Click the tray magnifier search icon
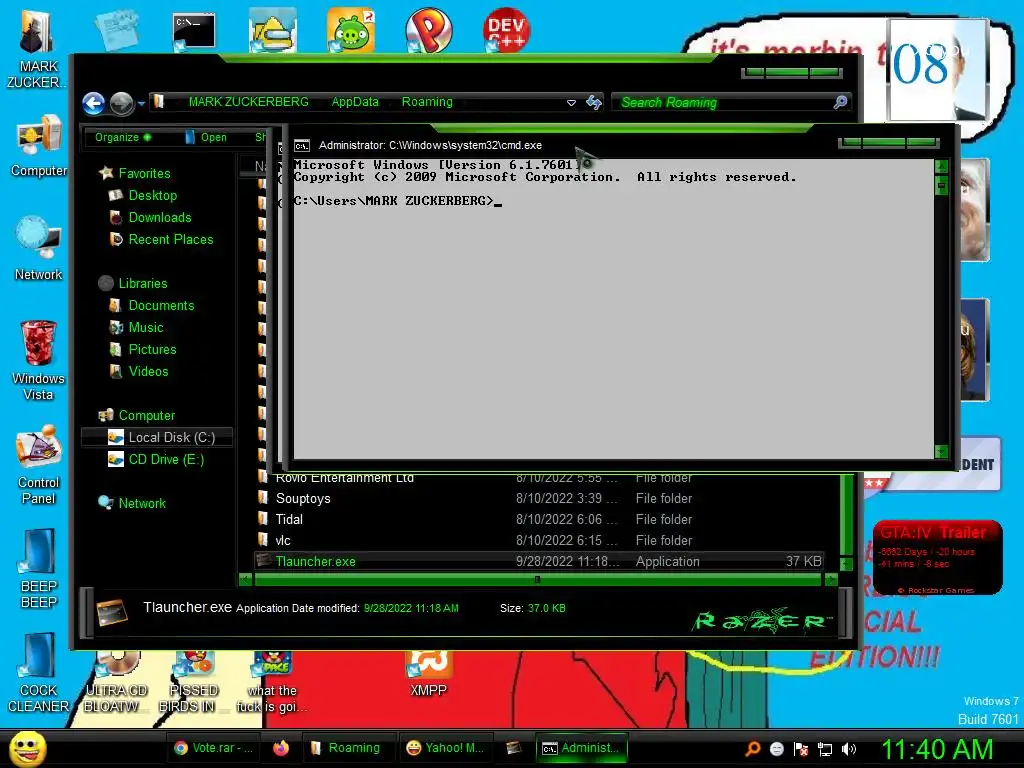1024x768 pixels. (752, 749)
